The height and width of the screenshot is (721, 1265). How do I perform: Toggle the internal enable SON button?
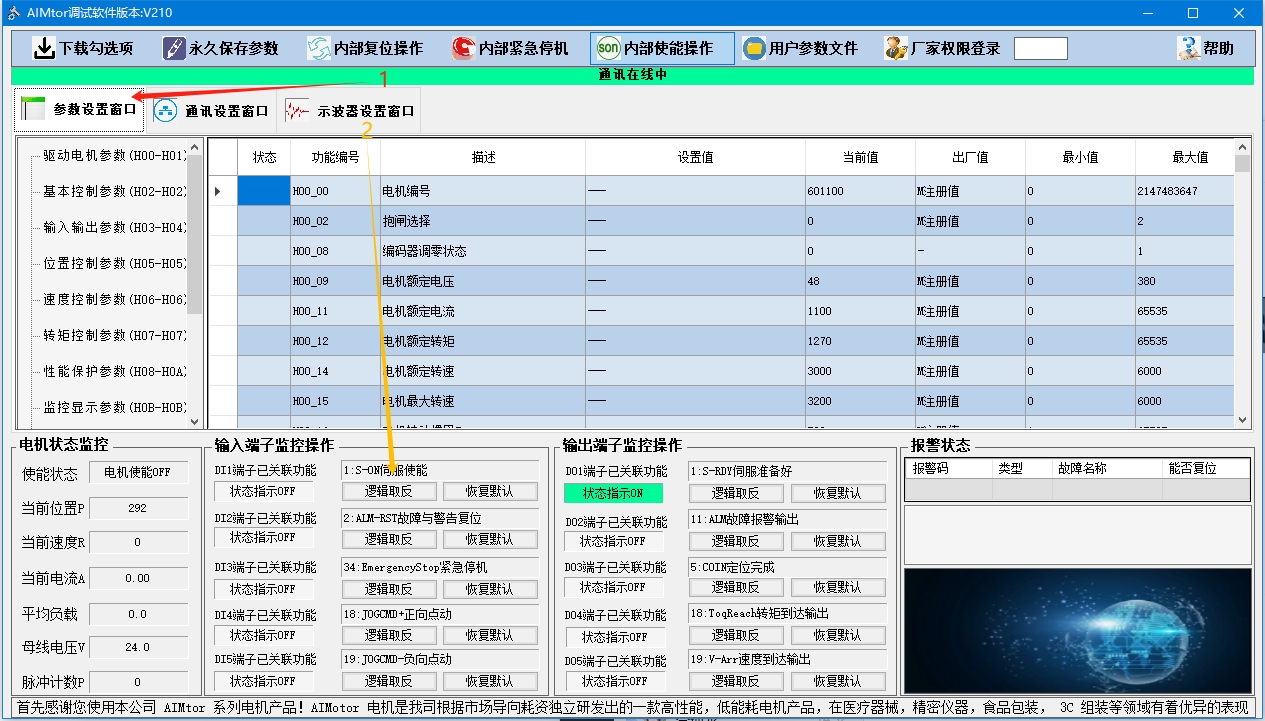(608, 48)
